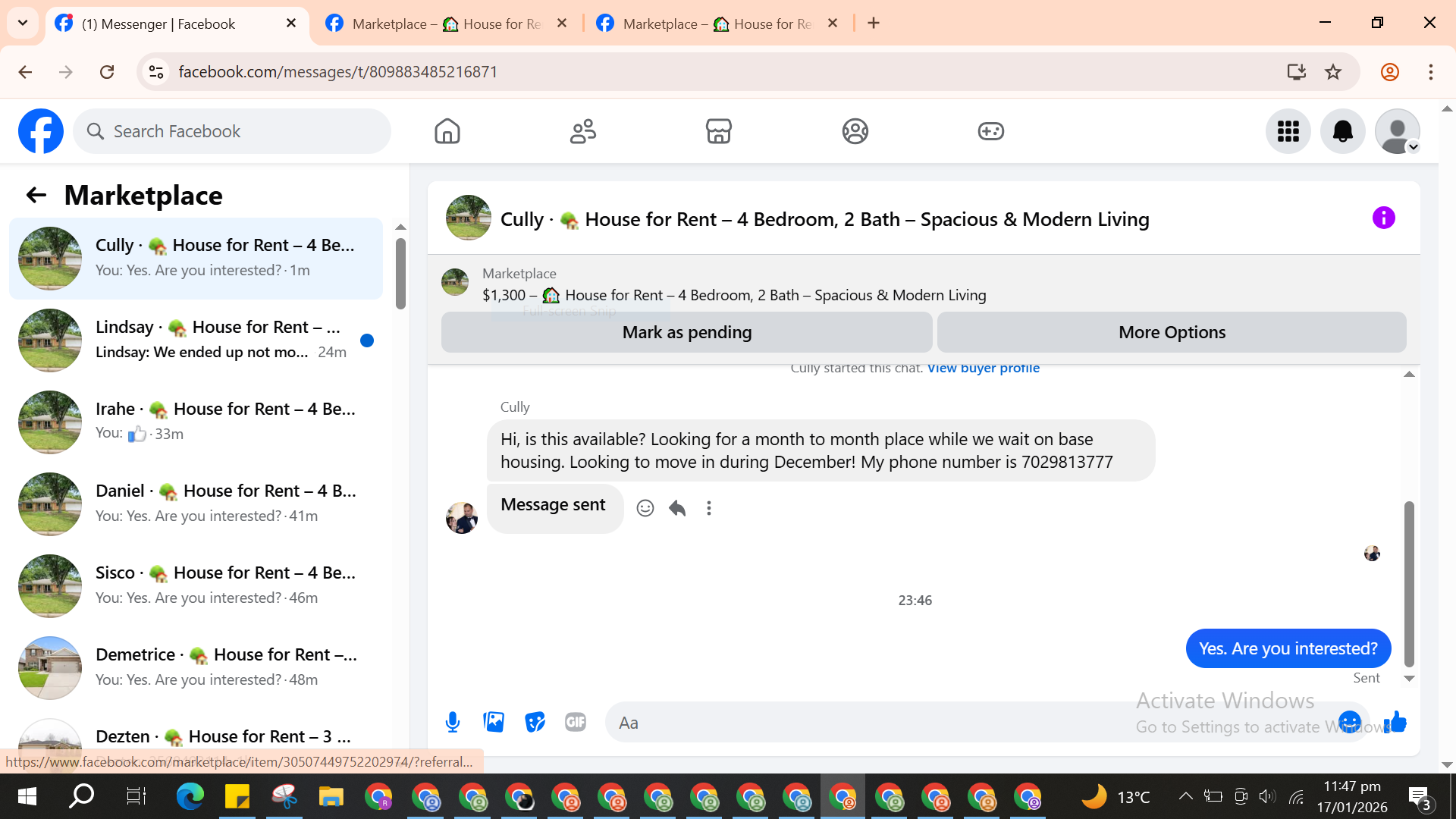
Task: Go to Marketplace from top navigation
Action: coord(718,131)
